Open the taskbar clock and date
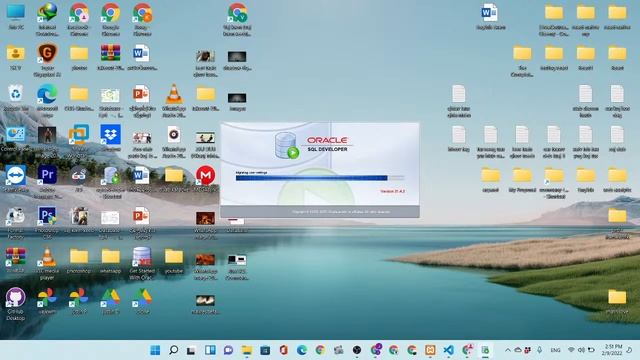This screenshot has width=640, height=360. point(611,350)
